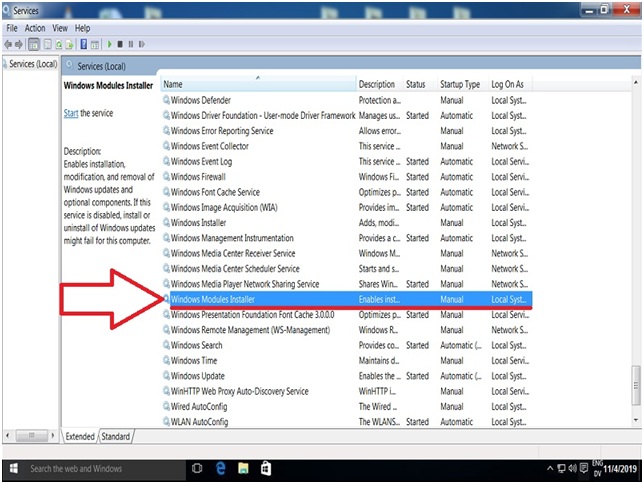644x484 pixels.
Task: Launch Microsoft Edge from the taskbar
Action: (221, 468)
